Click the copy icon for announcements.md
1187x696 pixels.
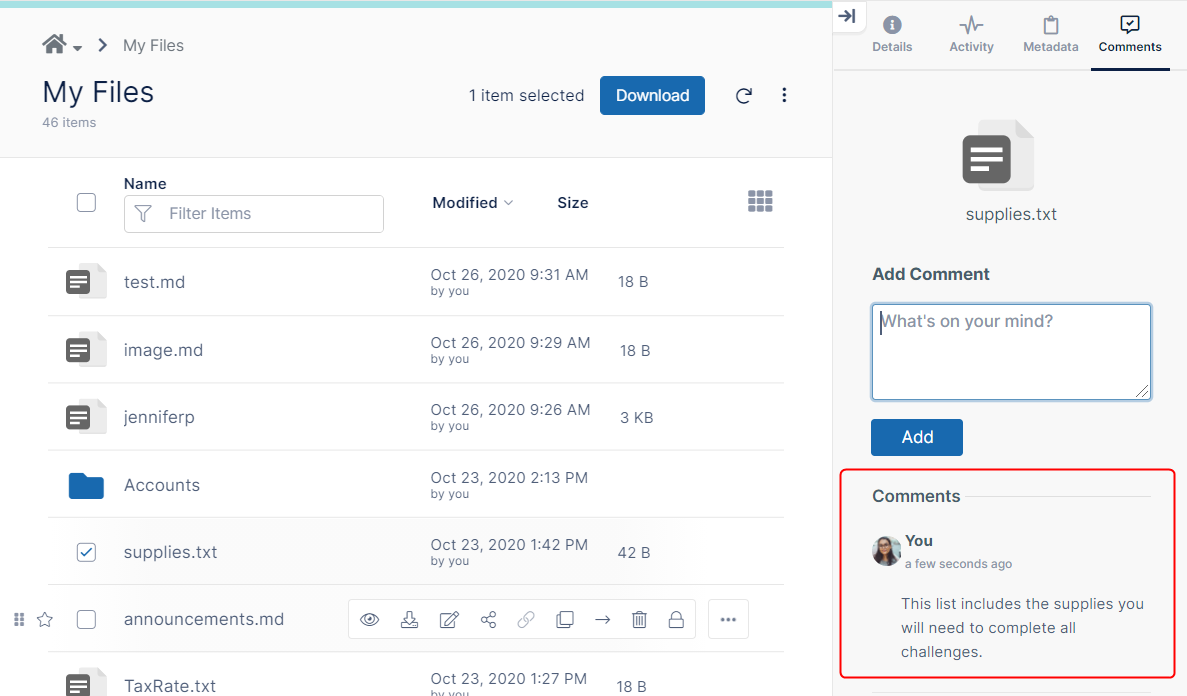click(x=565, y=620)
